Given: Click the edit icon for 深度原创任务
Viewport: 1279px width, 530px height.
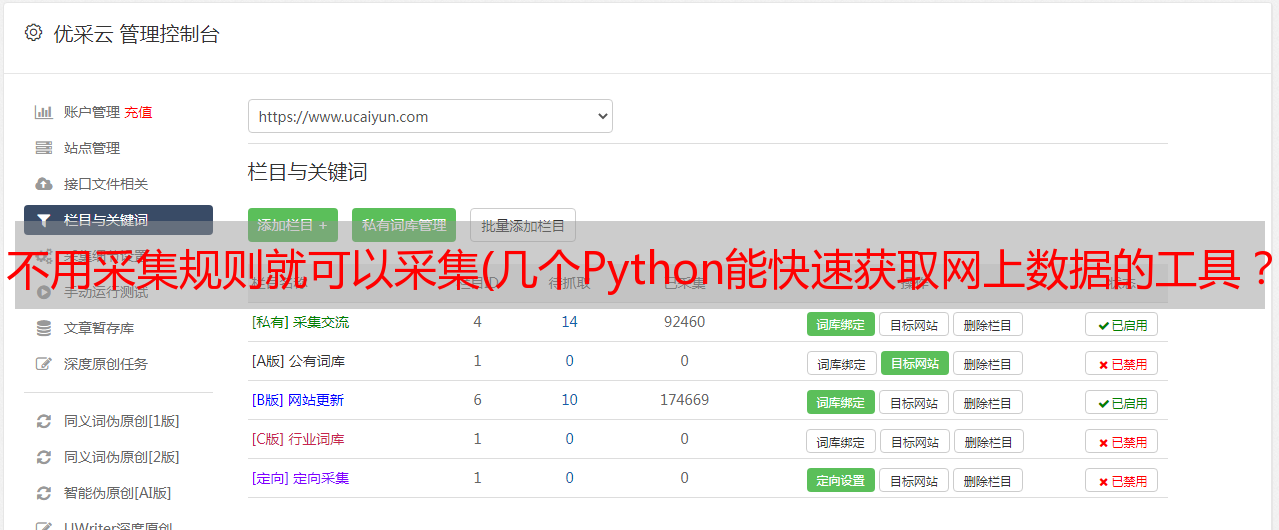Looking at the screenshot, I should point(44,364).
